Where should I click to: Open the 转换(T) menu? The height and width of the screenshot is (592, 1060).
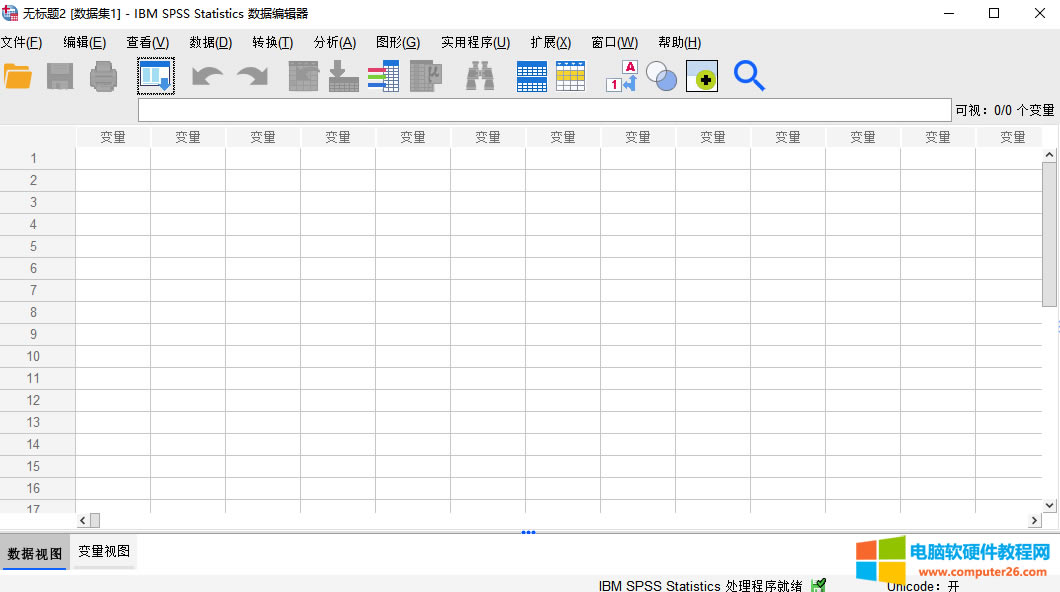coord(272,42)
